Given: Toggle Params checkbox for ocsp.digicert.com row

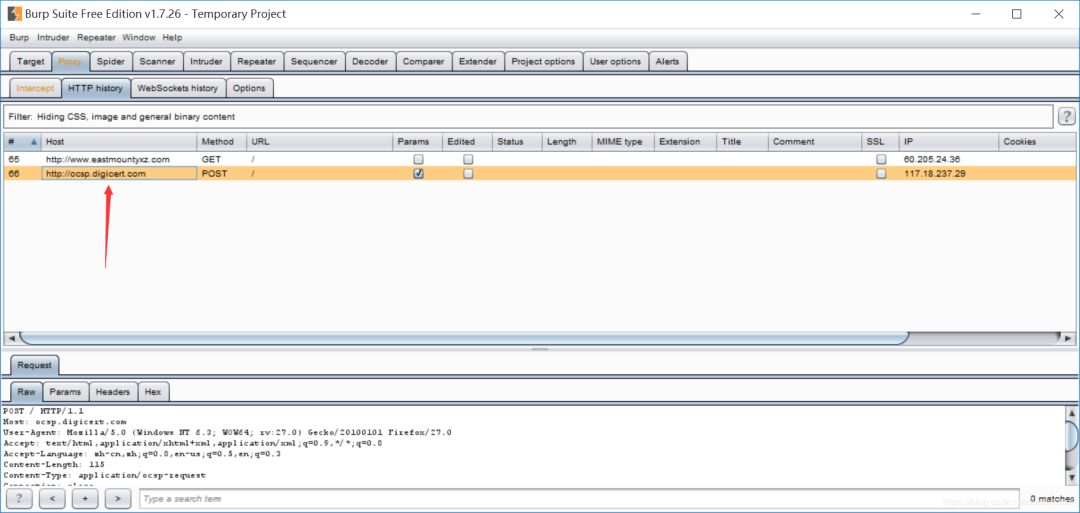Looking at the screenshot, I should click(418, 174).
